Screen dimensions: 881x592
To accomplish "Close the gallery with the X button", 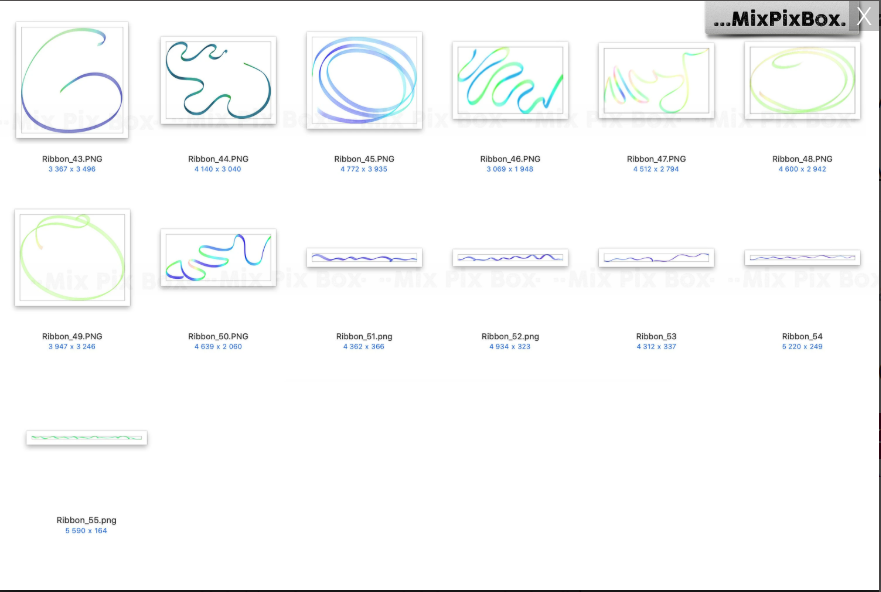I will tap(865, 17).
